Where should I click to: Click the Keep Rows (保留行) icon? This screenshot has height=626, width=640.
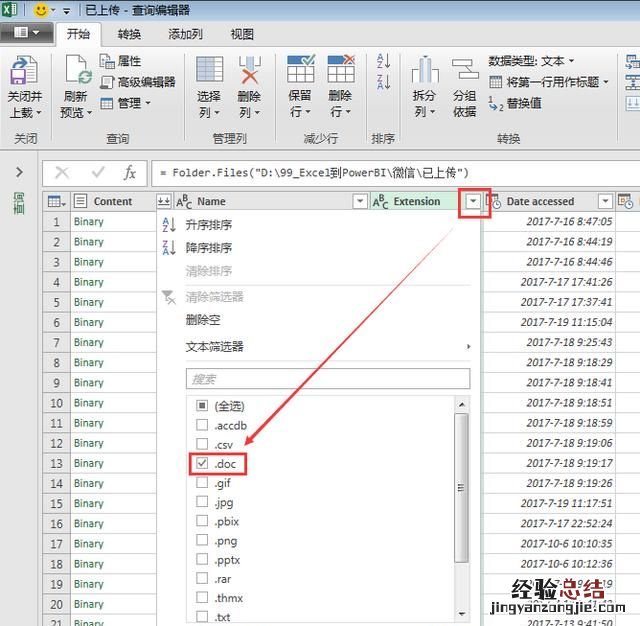click(x=301, y=69)
